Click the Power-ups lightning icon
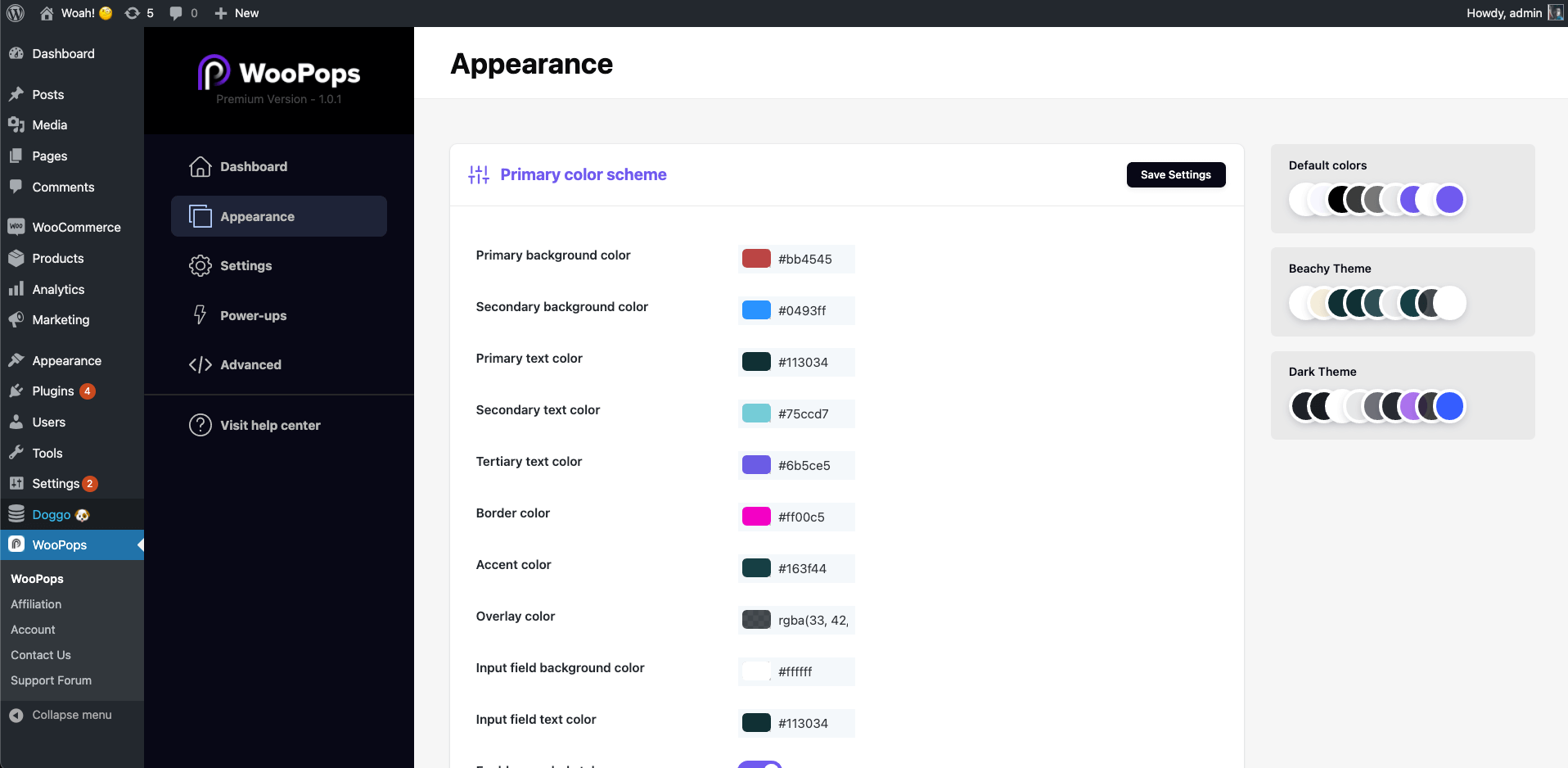 (200, 315)
